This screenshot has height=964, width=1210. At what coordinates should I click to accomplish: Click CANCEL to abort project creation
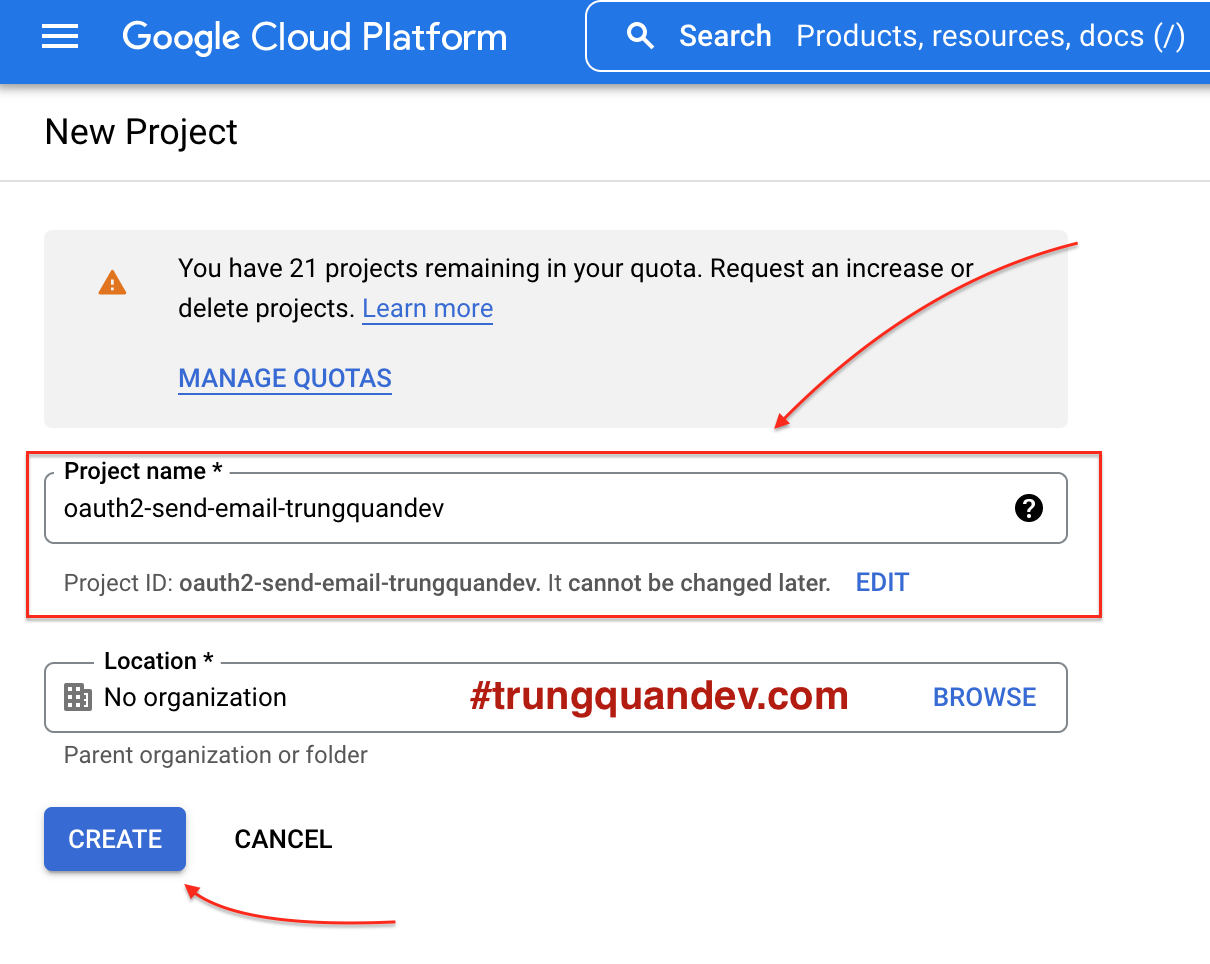283,839
